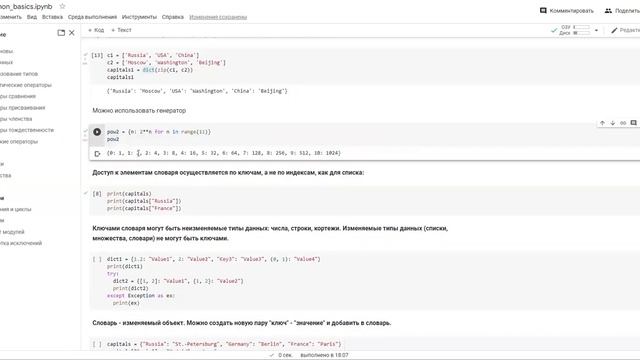Add a text cell with + Текст
Viewport: 640px width, 360px height.
point(121,30)
